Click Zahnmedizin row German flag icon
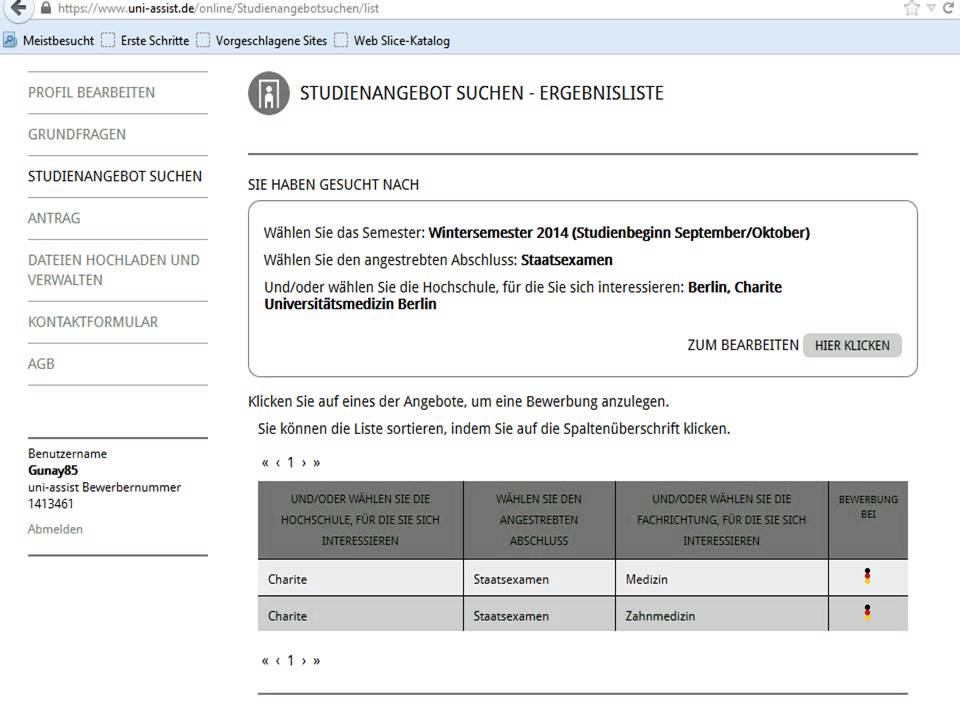 tap(867, 612)
